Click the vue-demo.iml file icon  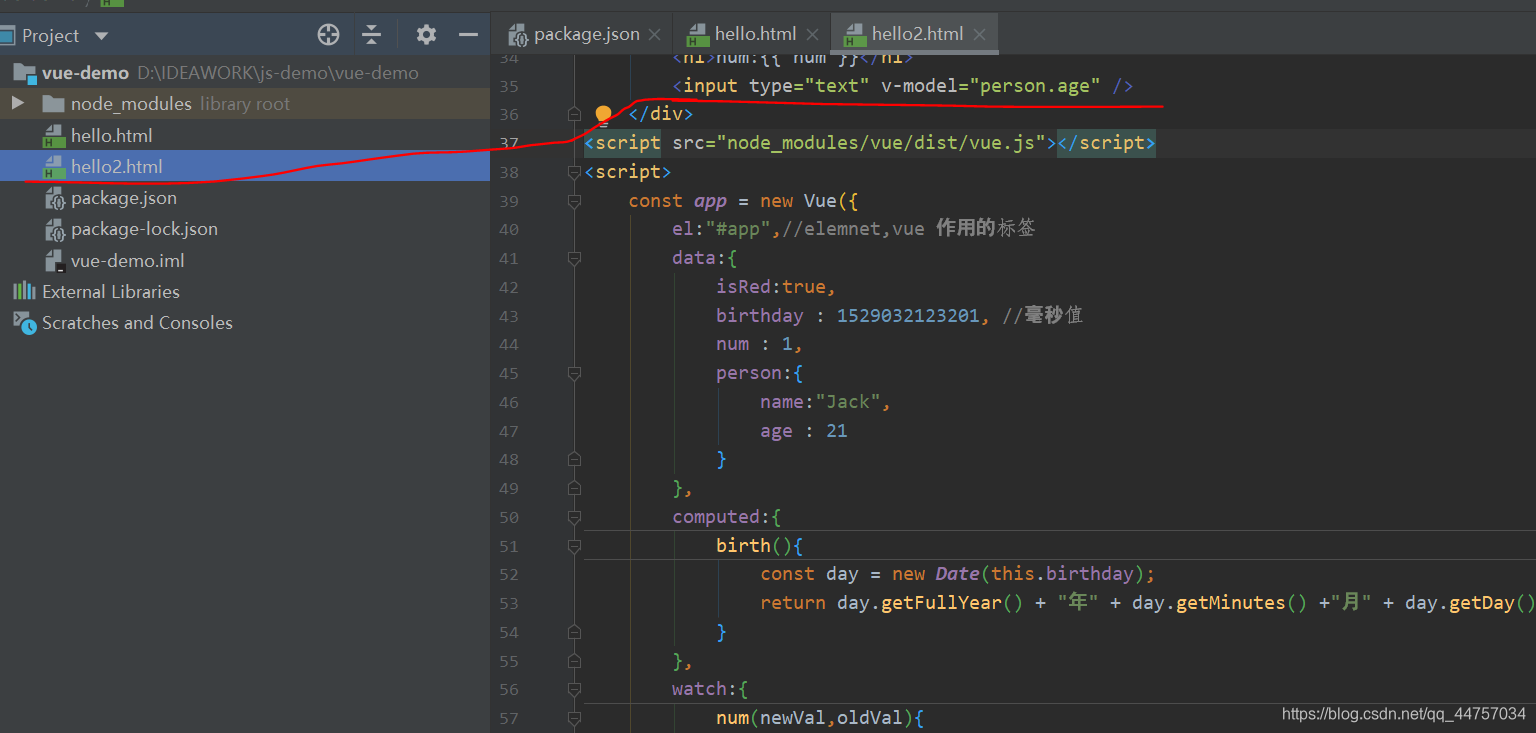pos(54,261)
